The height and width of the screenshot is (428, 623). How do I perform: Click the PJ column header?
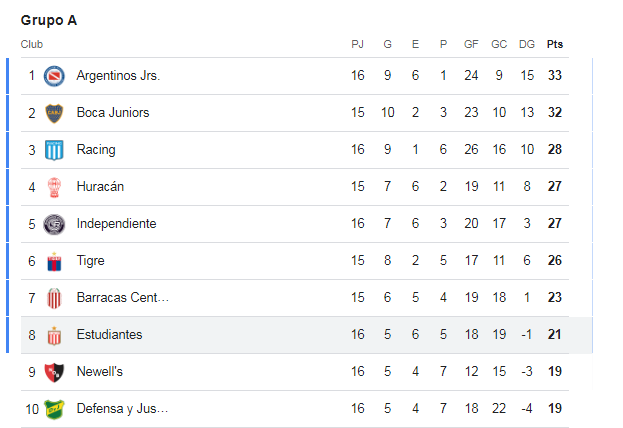pos(357,44)
